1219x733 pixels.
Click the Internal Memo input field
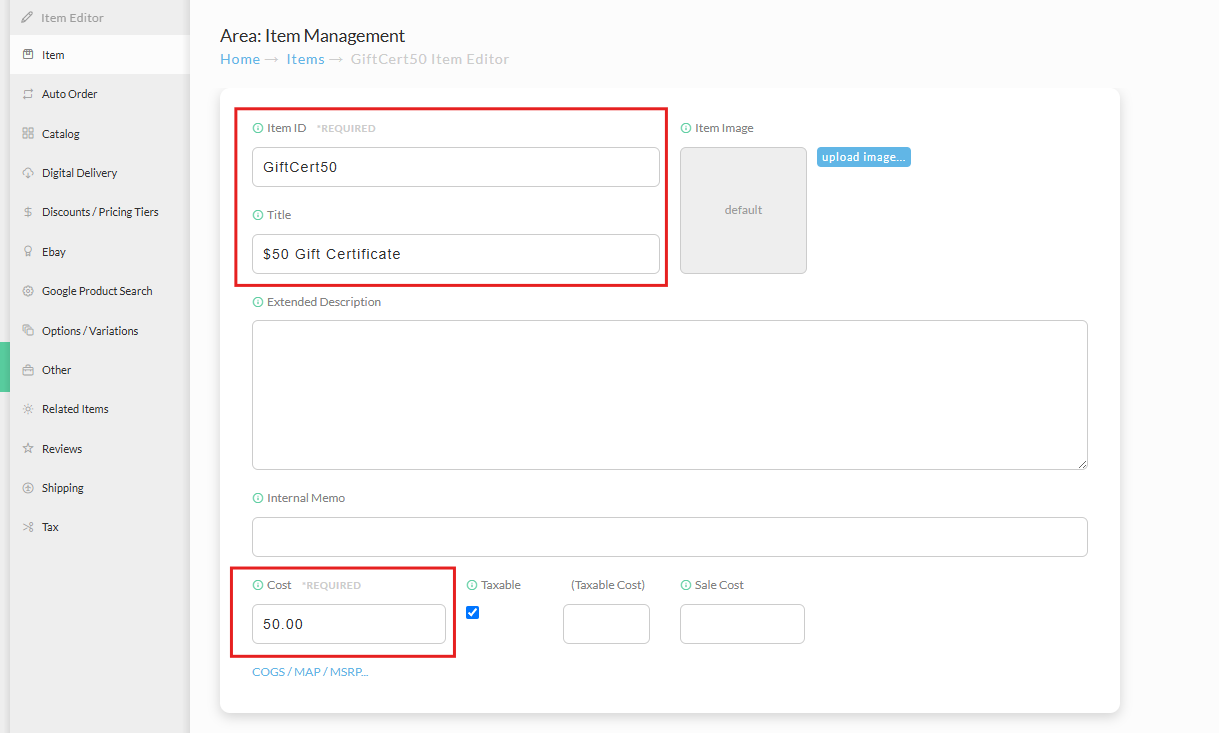(670, 537)
